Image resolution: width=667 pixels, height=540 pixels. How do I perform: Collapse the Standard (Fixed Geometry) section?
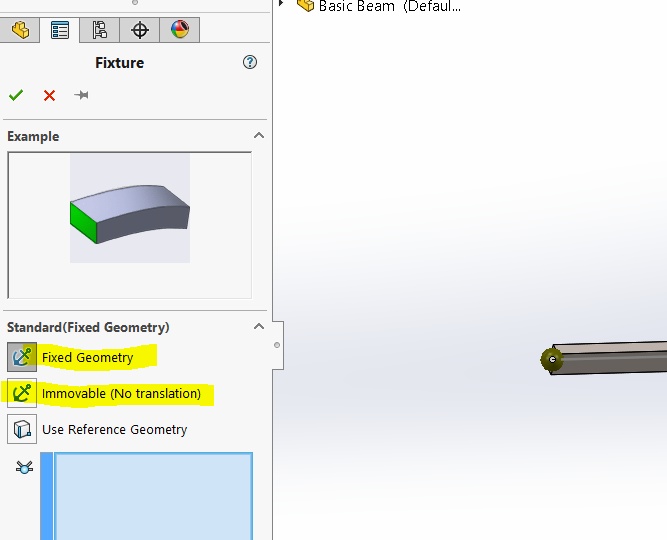coord(259,326)
